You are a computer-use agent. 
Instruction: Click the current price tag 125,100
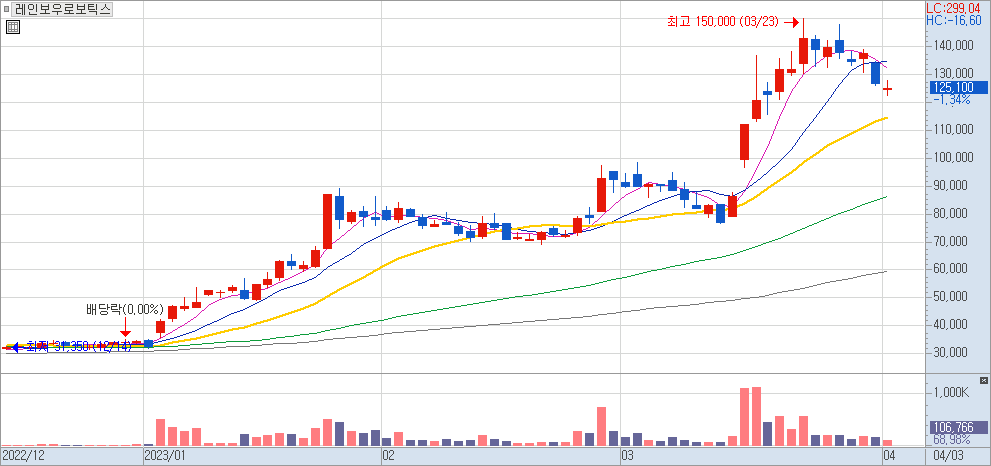[x=957, y=87]
